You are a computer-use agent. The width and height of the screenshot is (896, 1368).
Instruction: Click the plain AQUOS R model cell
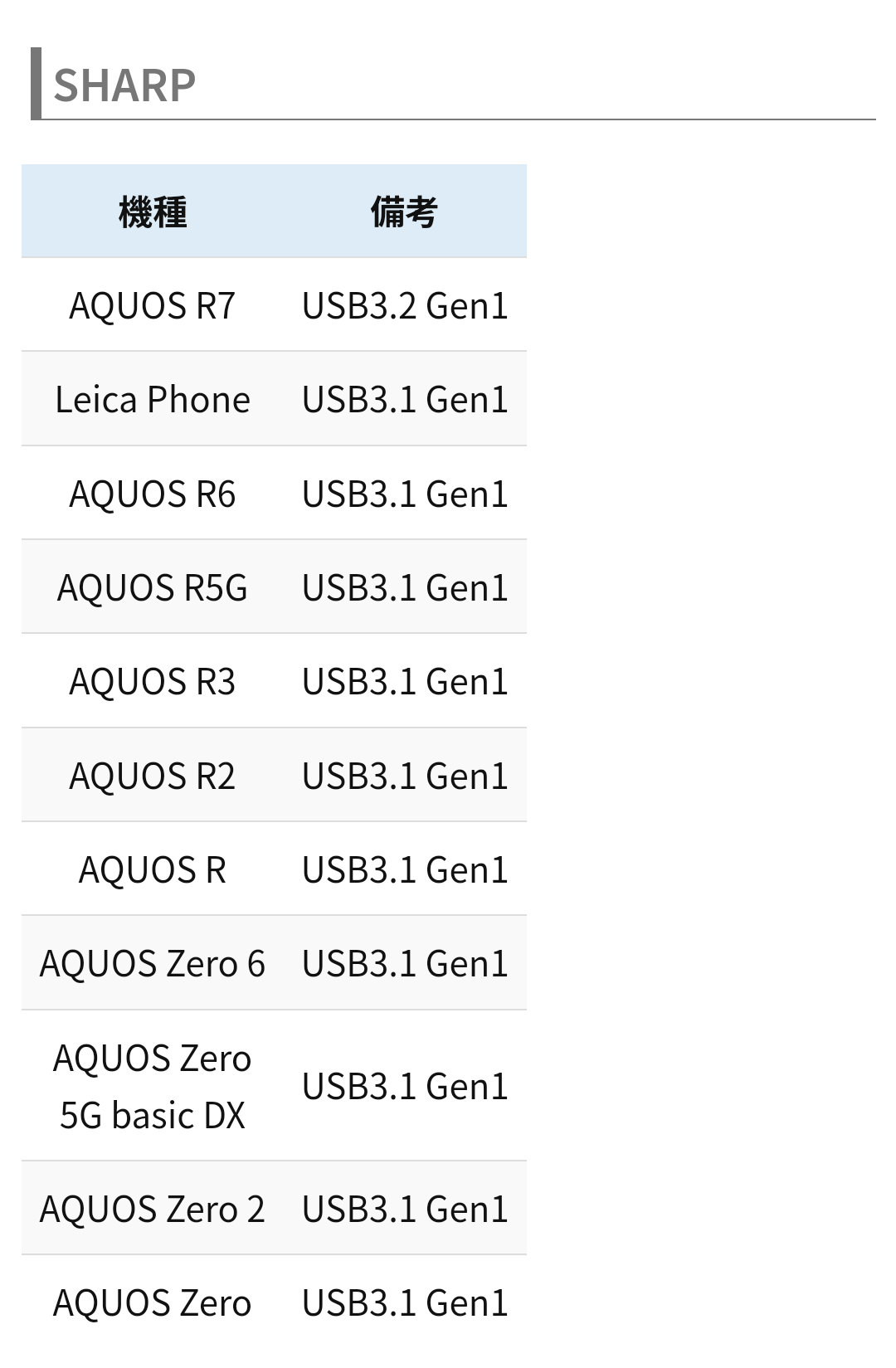click(153, 869)
